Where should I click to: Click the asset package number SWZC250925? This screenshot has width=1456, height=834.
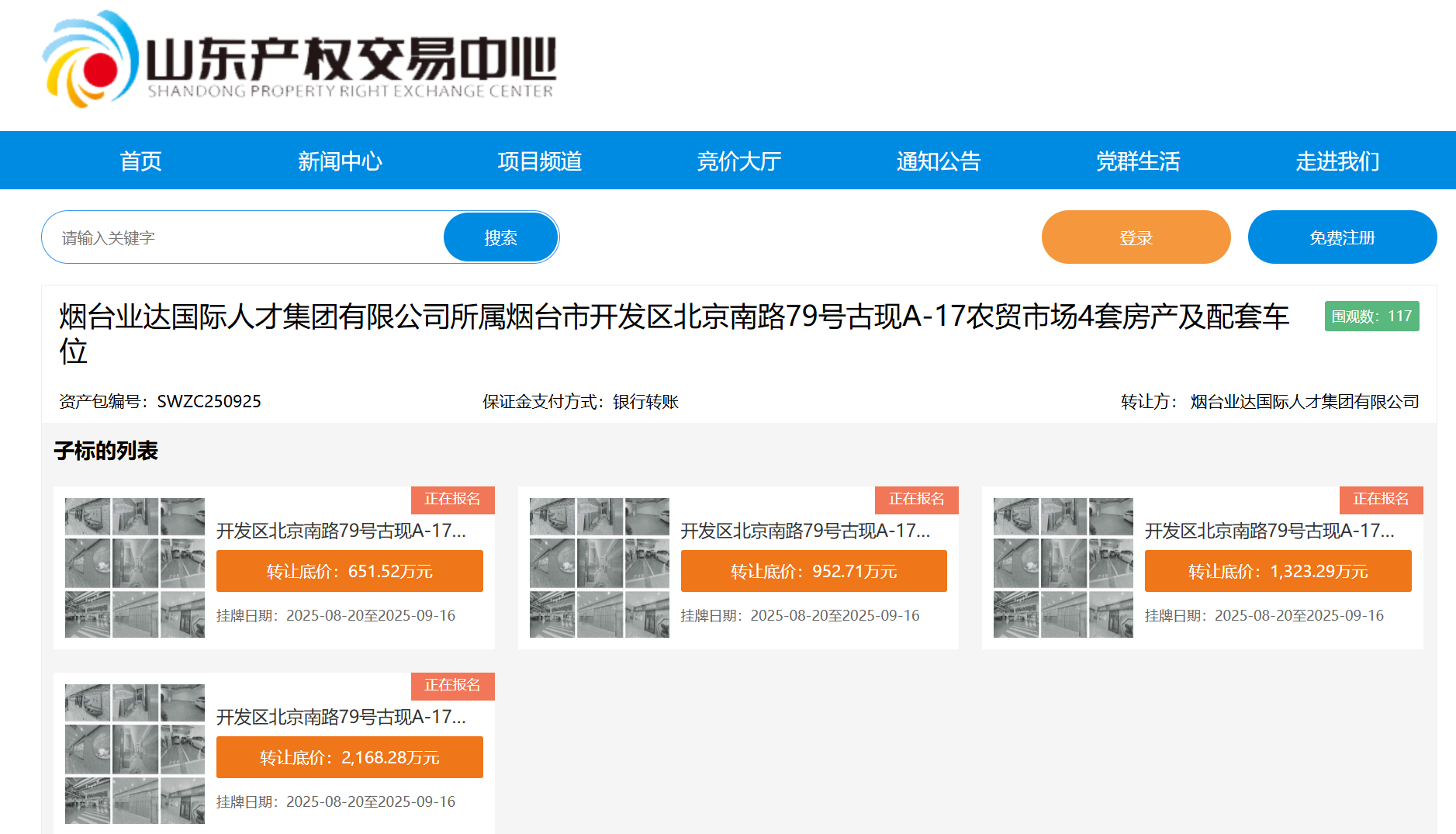209,401
